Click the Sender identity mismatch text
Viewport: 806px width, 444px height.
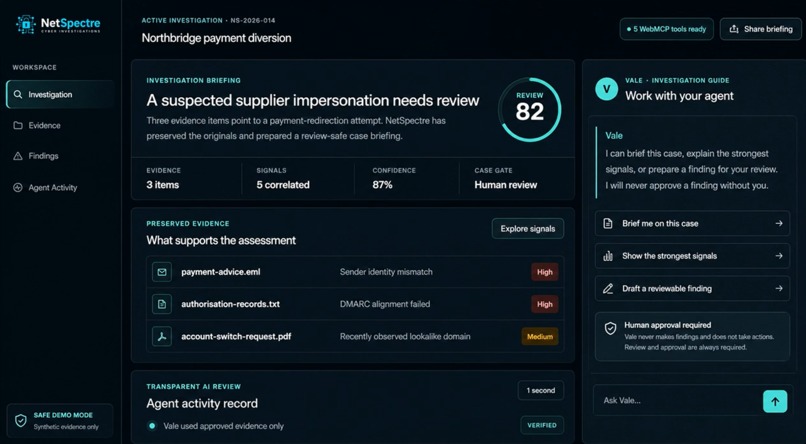coord(386,272)
